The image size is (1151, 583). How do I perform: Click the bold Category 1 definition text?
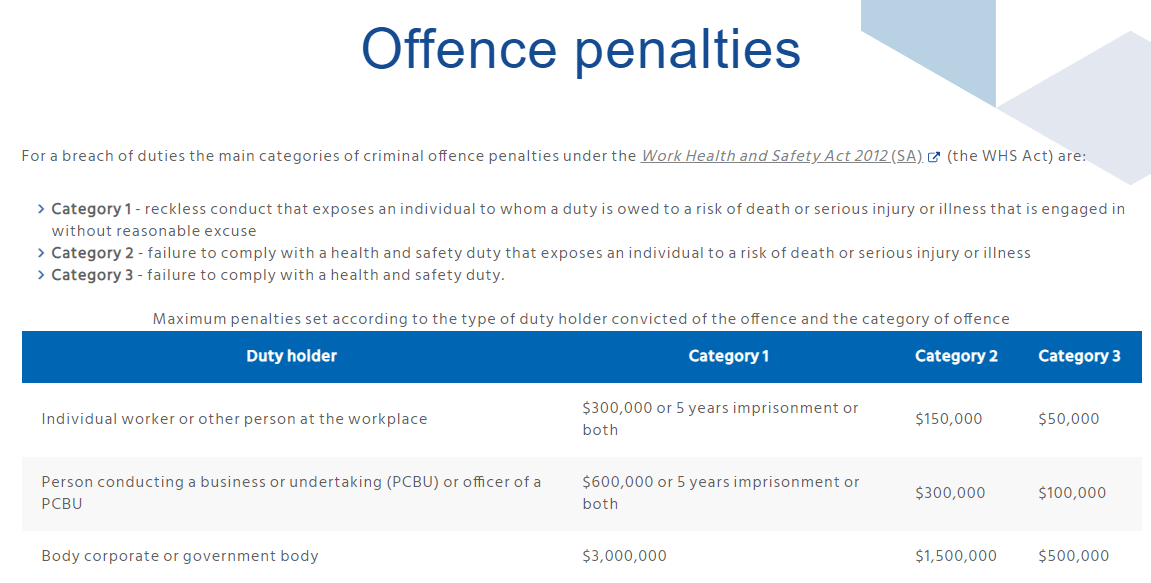(x=91, y=209)
